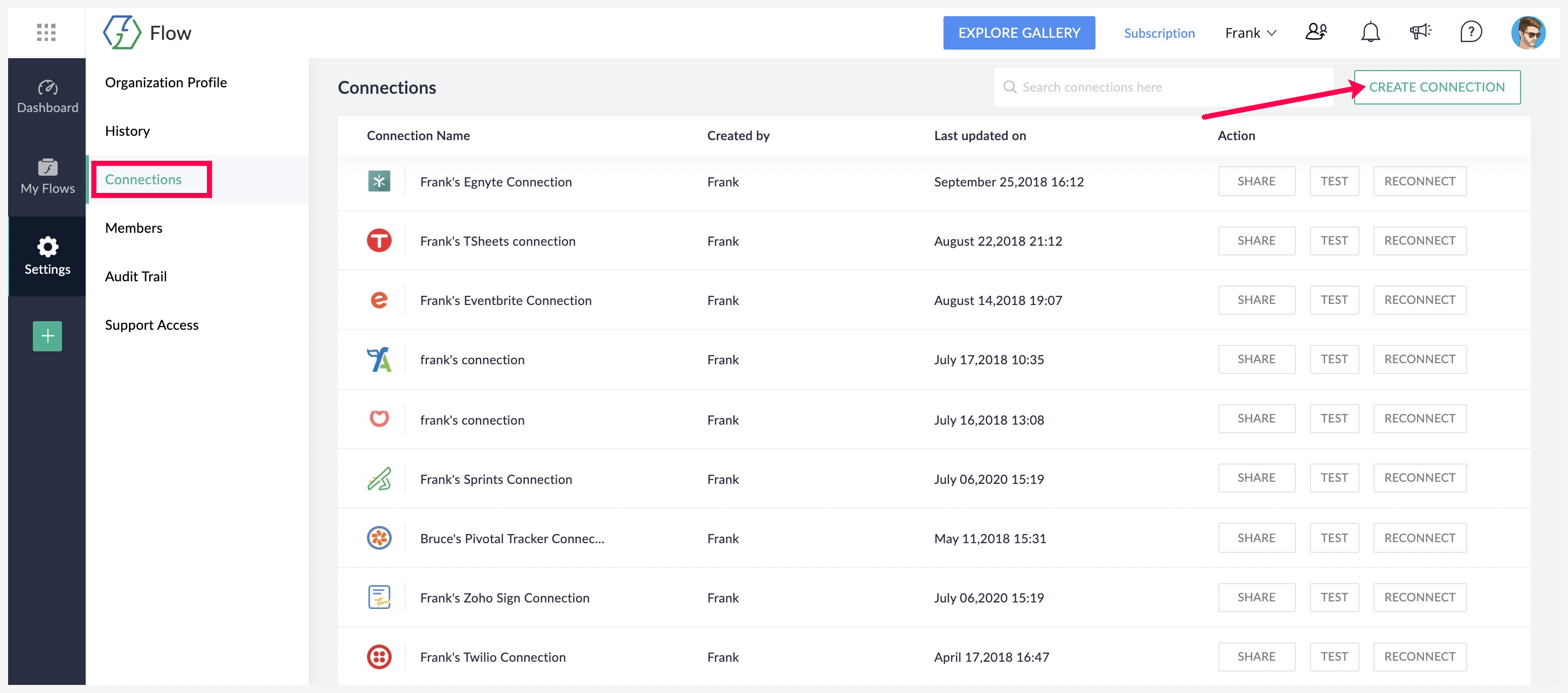This screenshot has height=693, width=1568.
Task: Reconnect Frank's Egnyte Connection
Action: [x=1419, y=182]
